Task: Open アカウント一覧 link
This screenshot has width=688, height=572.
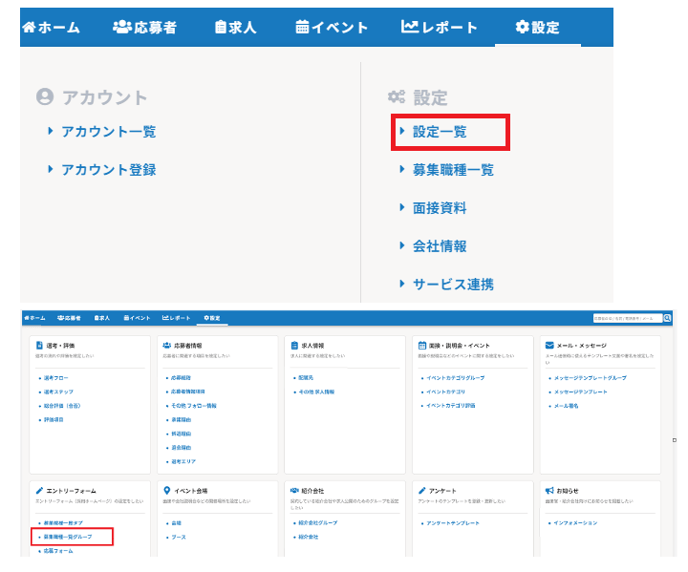Action: 109,132
